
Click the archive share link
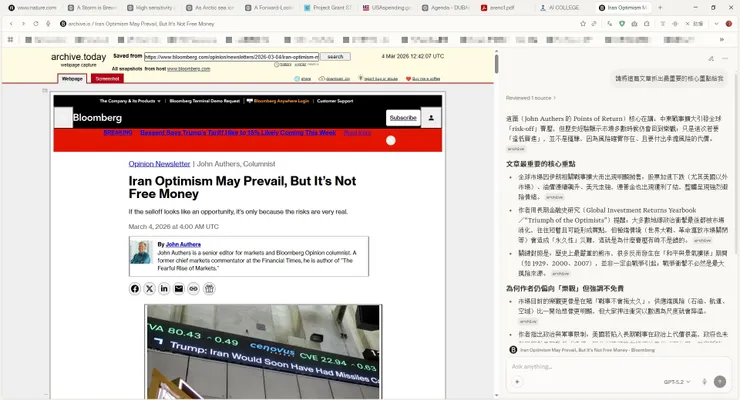(303, 79)
